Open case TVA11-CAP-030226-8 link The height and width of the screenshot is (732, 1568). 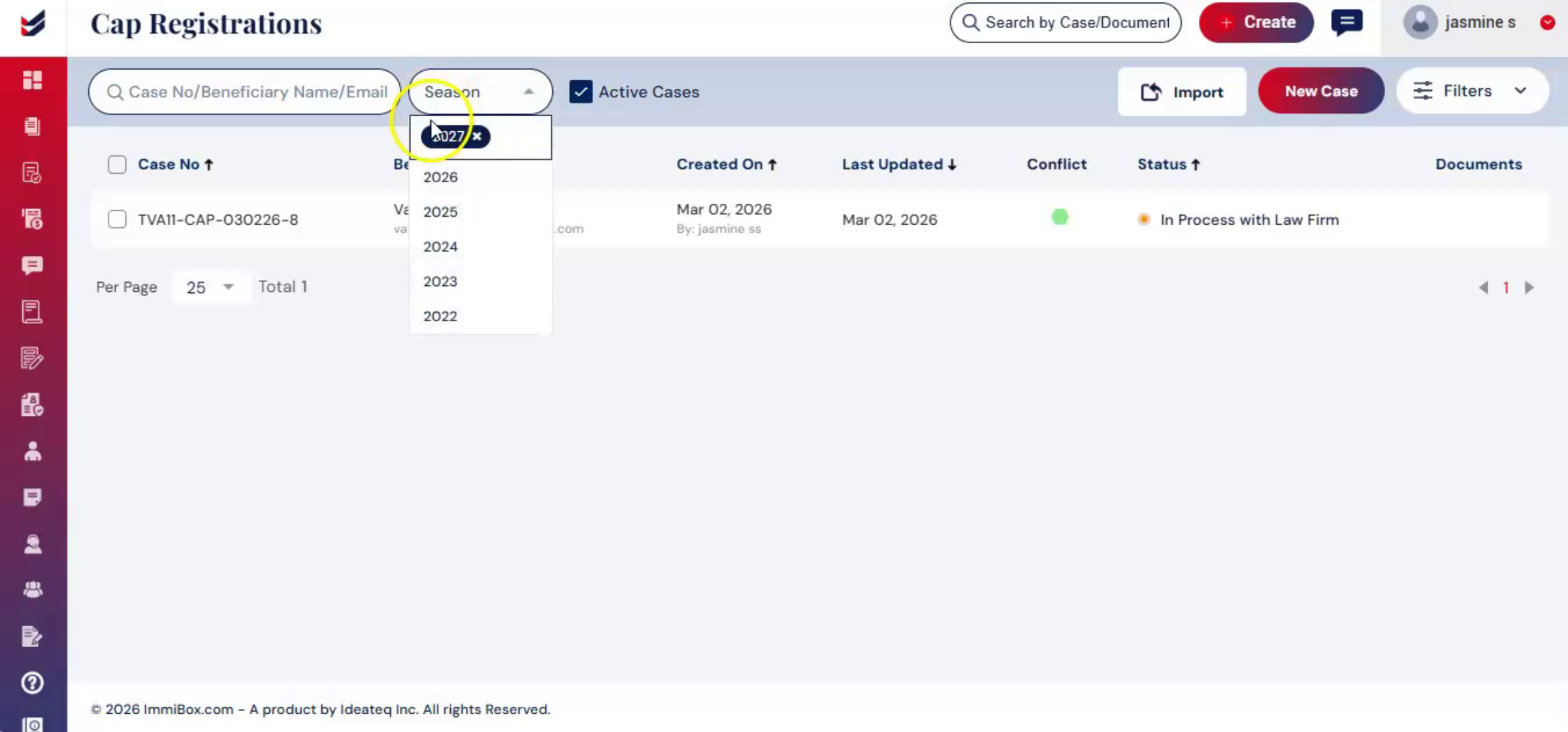(x=218, y=219)
